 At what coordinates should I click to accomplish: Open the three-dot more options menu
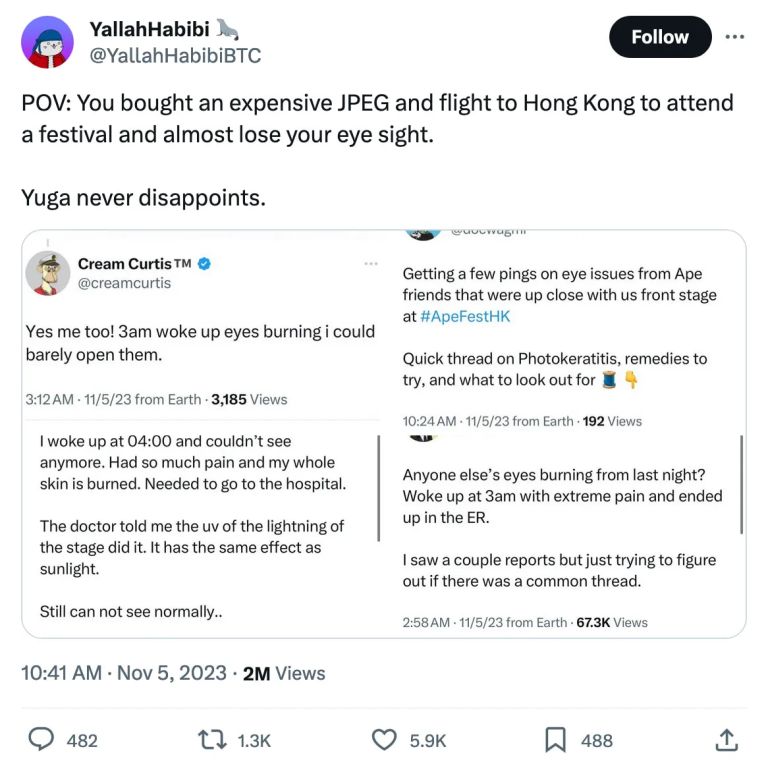click(x=735, y=37)
